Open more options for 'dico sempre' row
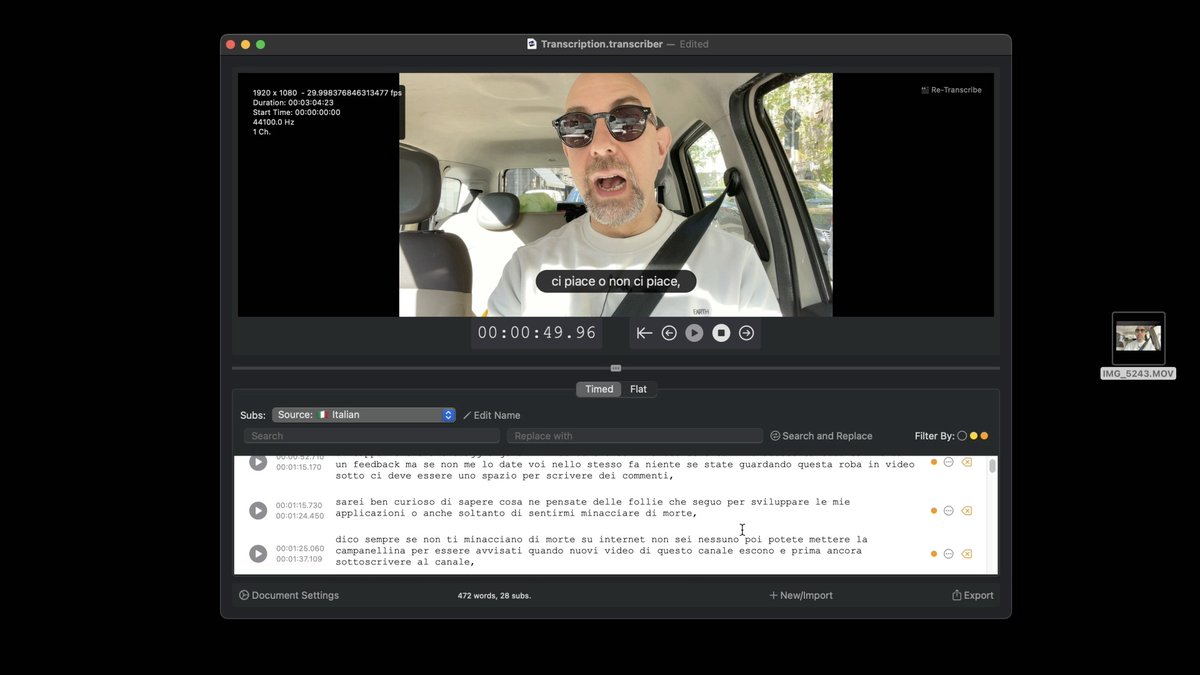Screen dimensions: 1200x675 pyautogui.click(x=949, y=554)
